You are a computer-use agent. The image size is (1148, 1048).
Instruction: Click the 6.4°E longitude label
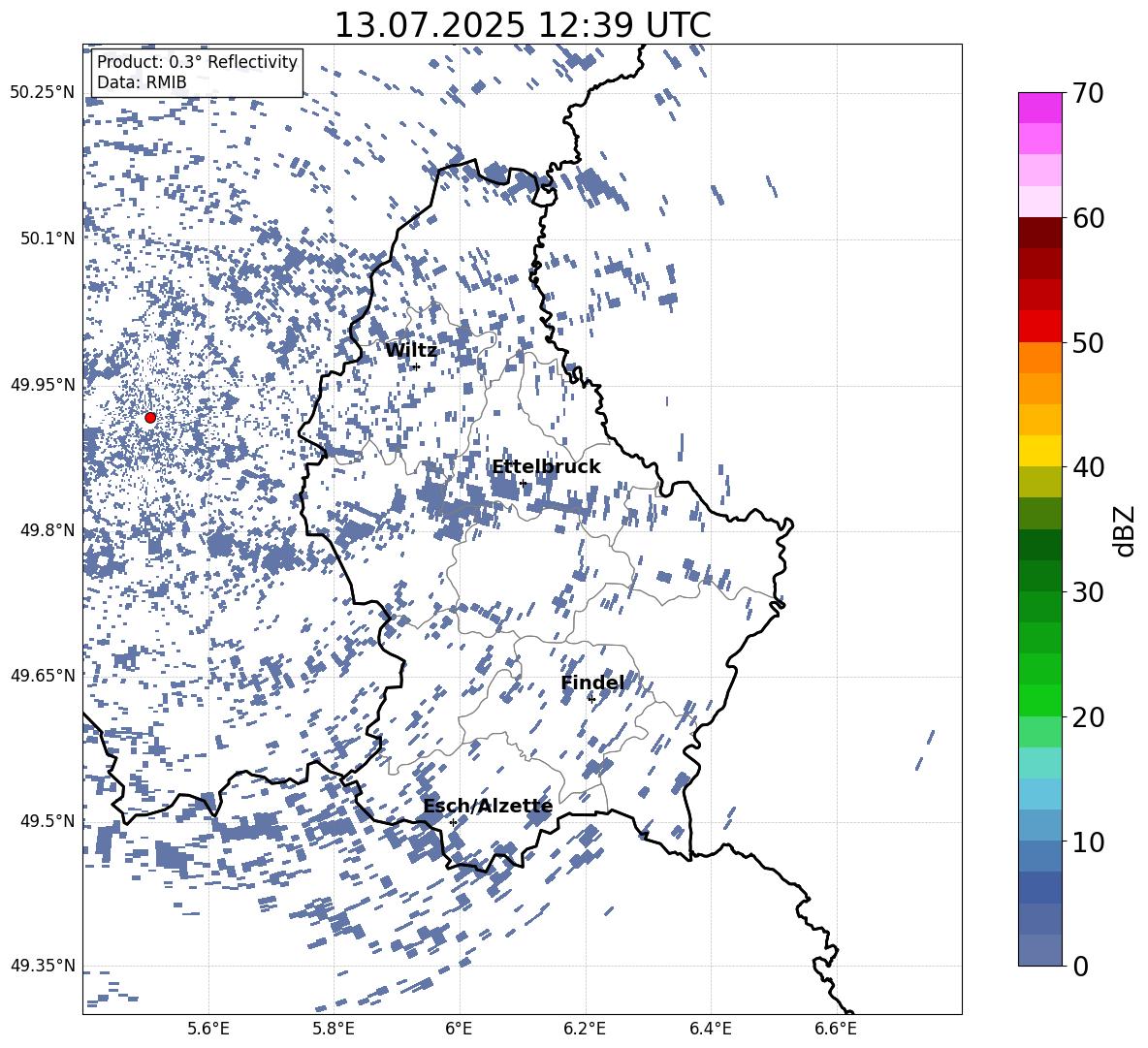tap(710, 1029)
